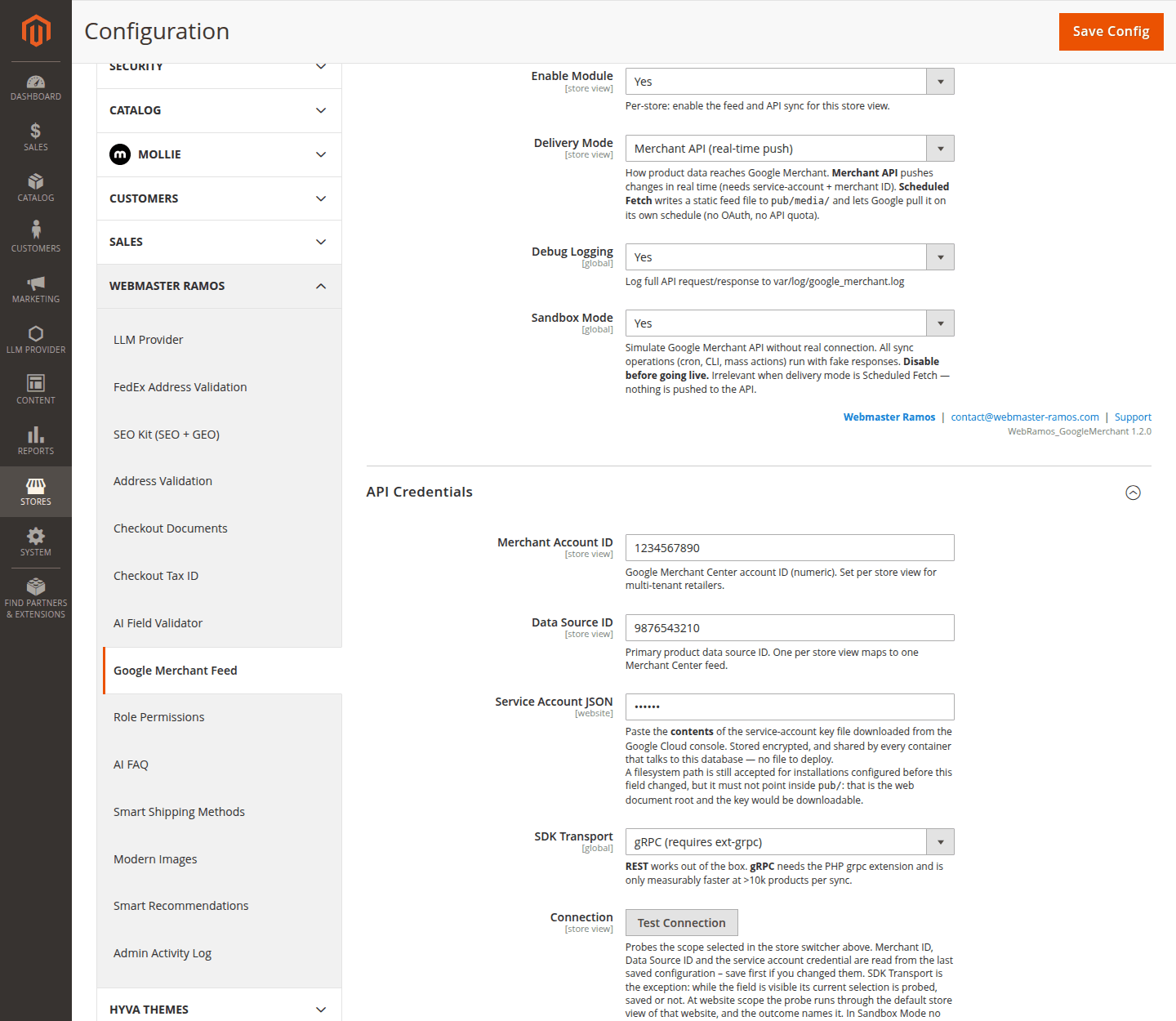The width and height of the screenshot is (1176, 1021).
Task: Open Find Partners & Extensions icon
Action: point(36,598)
